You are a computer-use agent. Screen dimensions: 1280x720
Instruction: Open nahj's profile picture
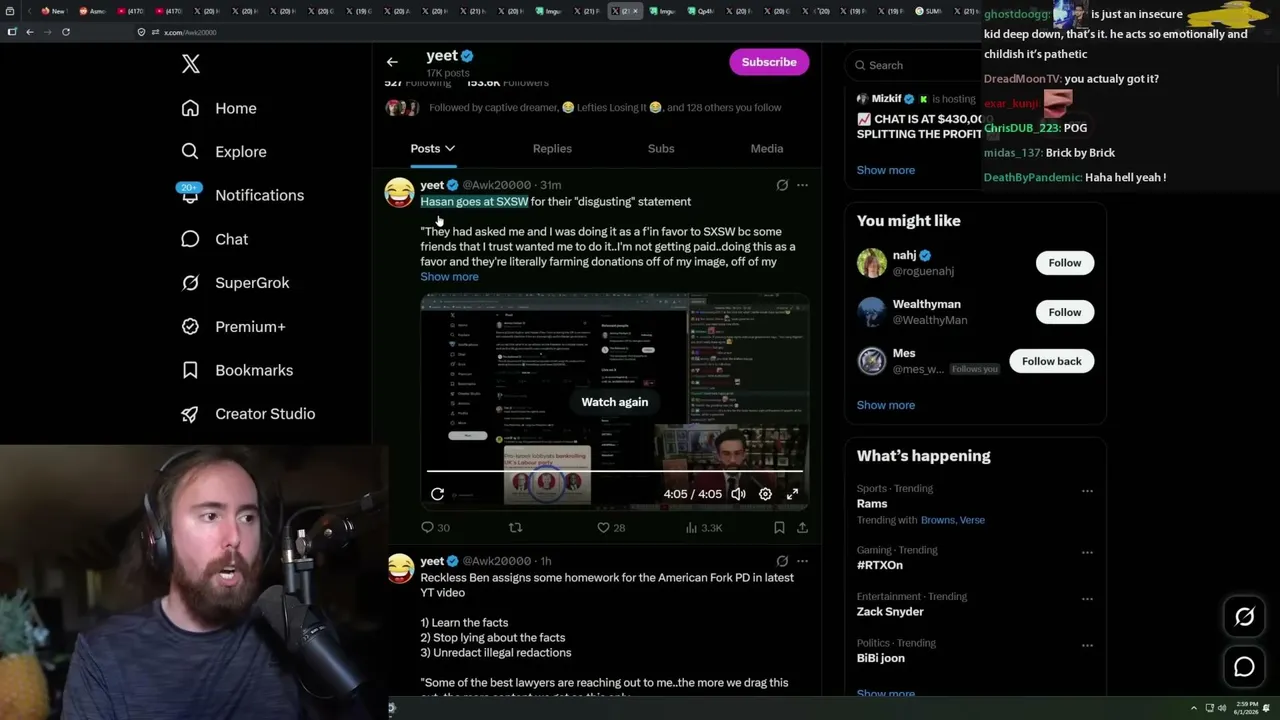872,263
